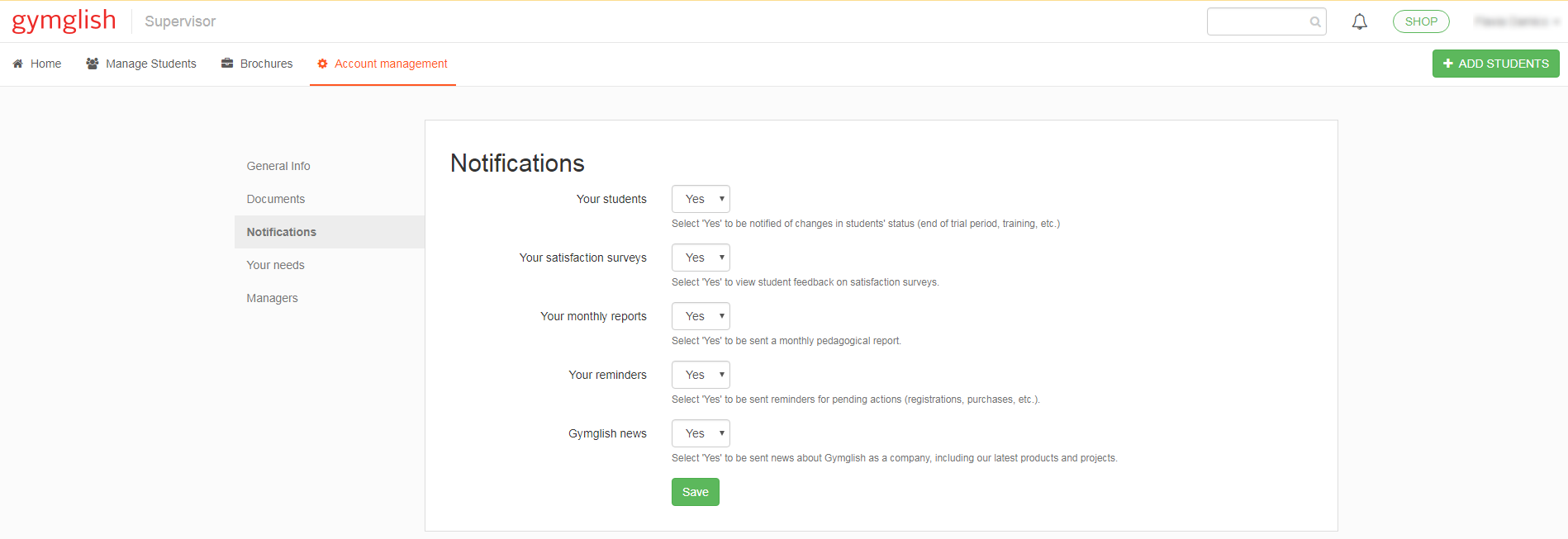Click the Brochures briefcase icon

click(x=227, y=64)
